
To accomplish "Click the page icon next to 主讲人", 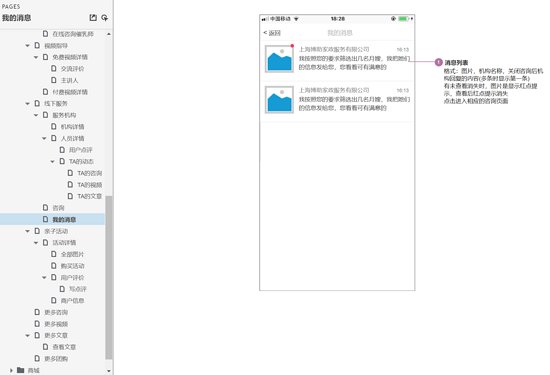I will [54, 80].
